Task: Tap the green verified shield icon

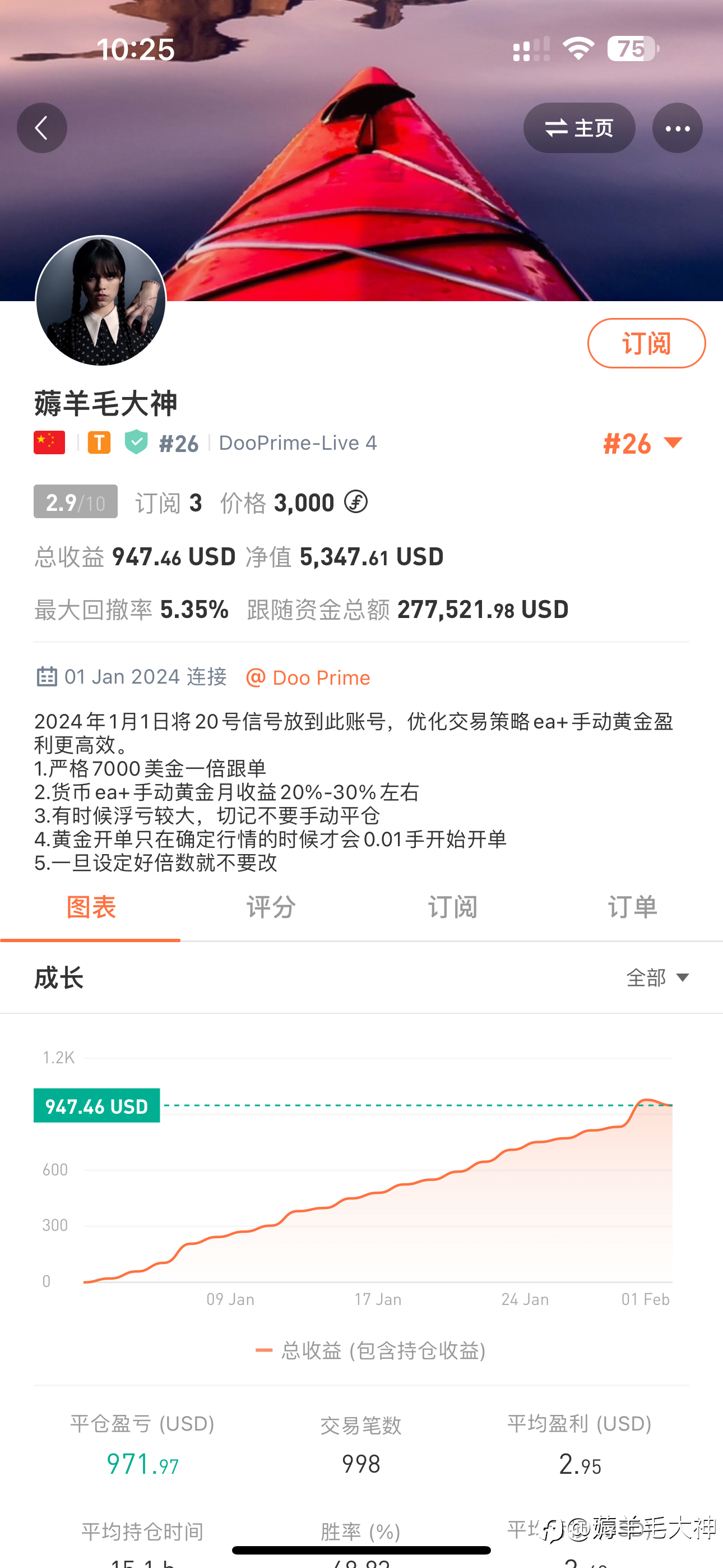Action: [136, 442]
